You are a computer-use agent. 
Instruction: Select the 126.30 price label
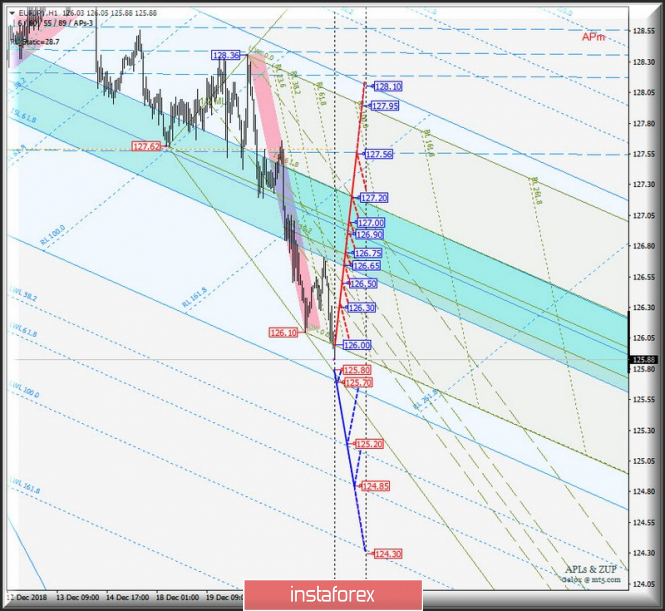(361, 308)
